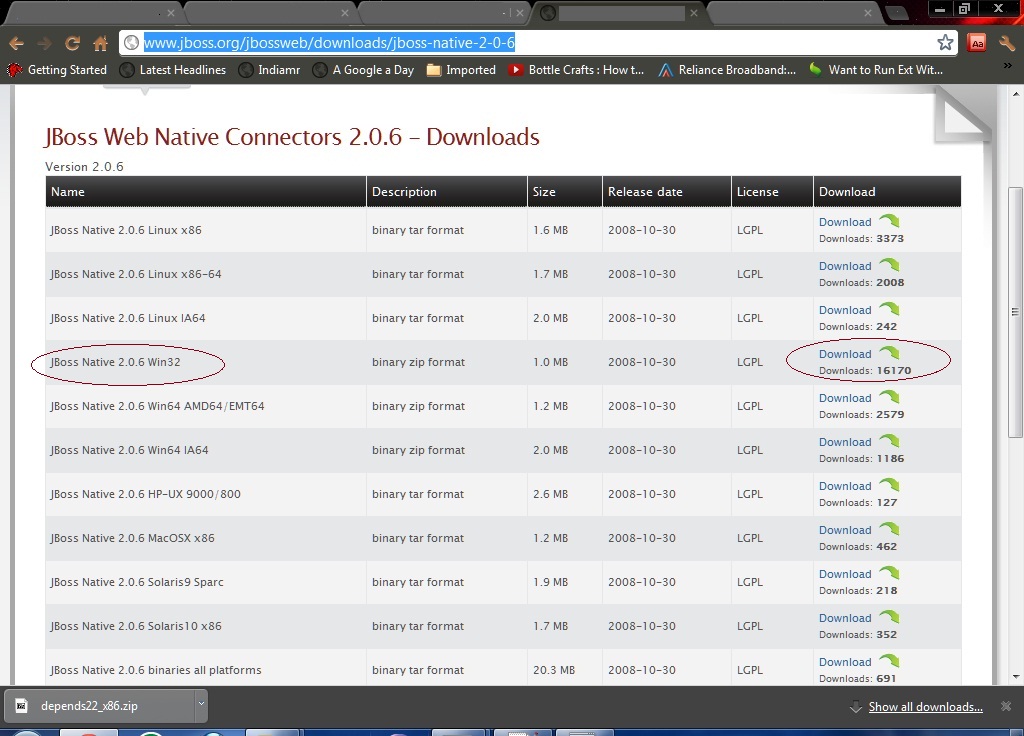The width and height of the screenshot is (1024, 736).
Task: Click the green arrow beside Win32 download
Action: 889,353
